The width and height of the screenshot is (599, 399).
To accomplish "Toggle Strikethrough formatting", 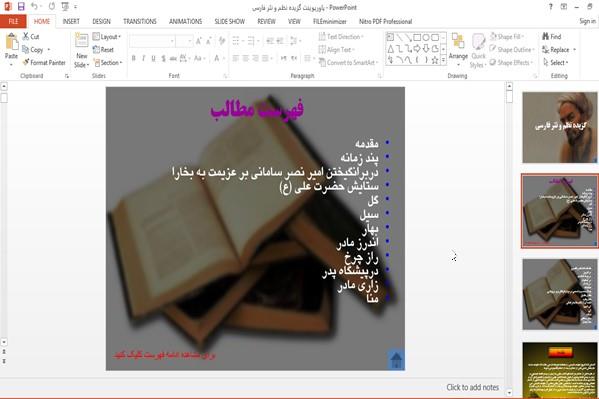I will click(173, 58).
